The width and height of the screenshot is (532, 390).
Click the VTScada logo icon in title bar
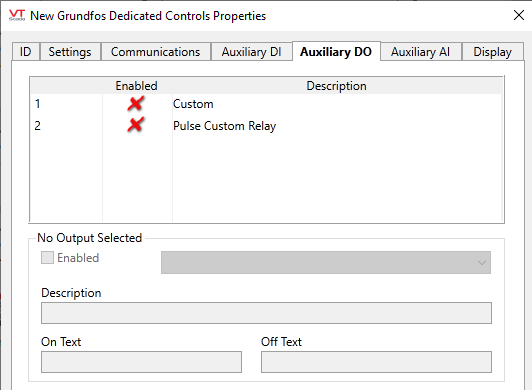[x=17, y=15]
